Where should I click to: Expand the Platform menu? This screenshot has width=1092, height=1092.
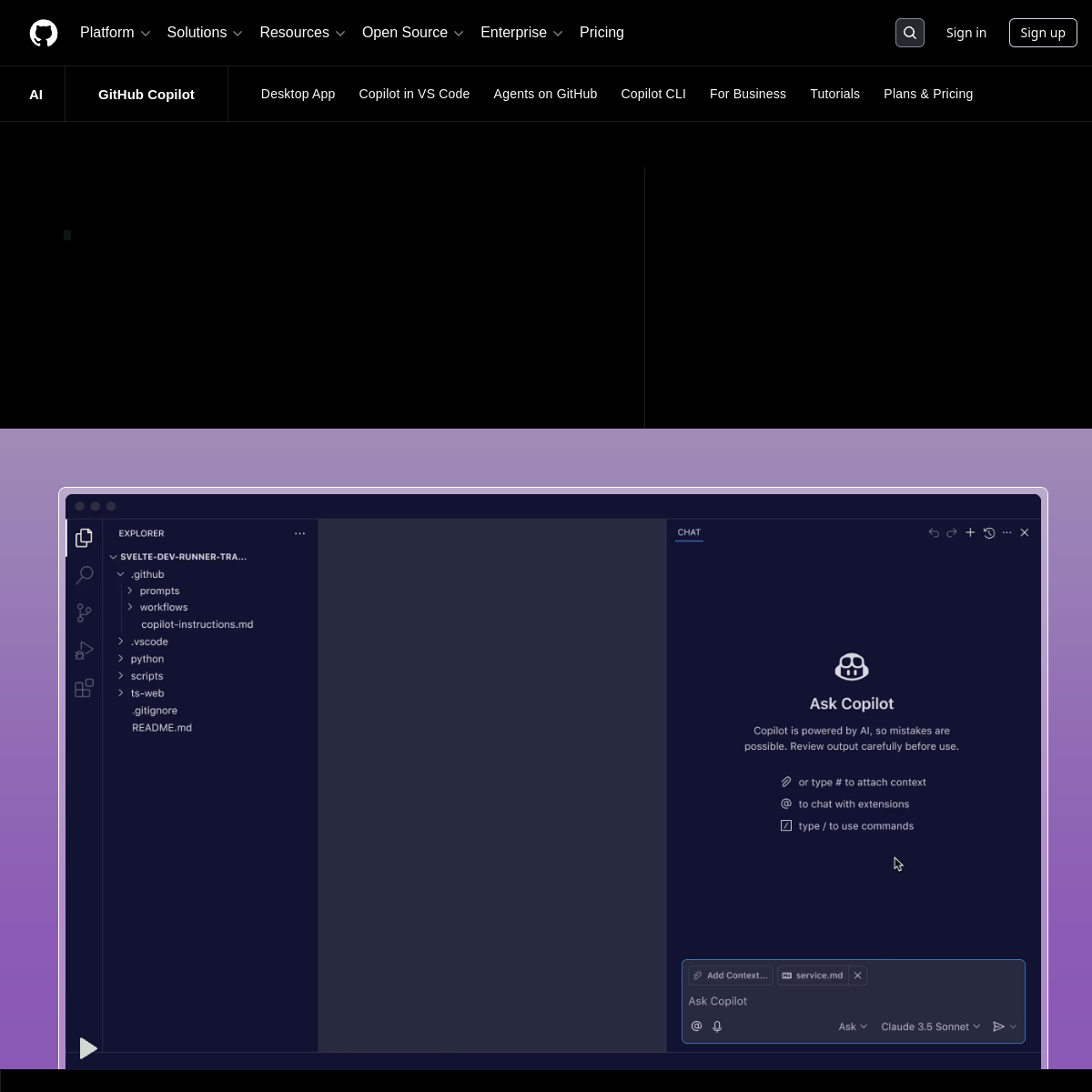(116, 33)
